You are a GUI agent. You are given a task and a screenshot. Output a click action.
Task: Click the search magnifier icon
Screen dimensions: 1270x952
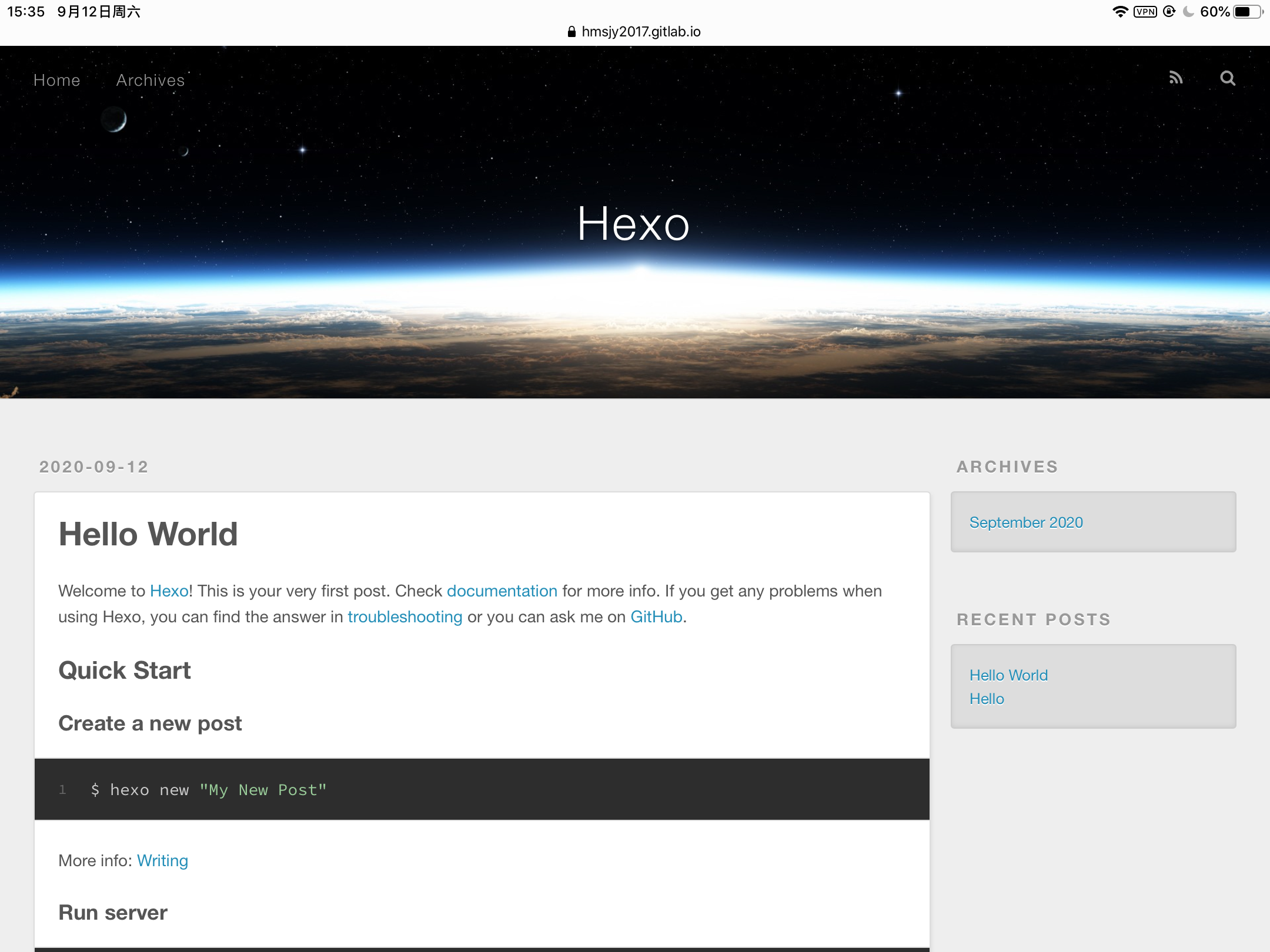pos(1228,78)
